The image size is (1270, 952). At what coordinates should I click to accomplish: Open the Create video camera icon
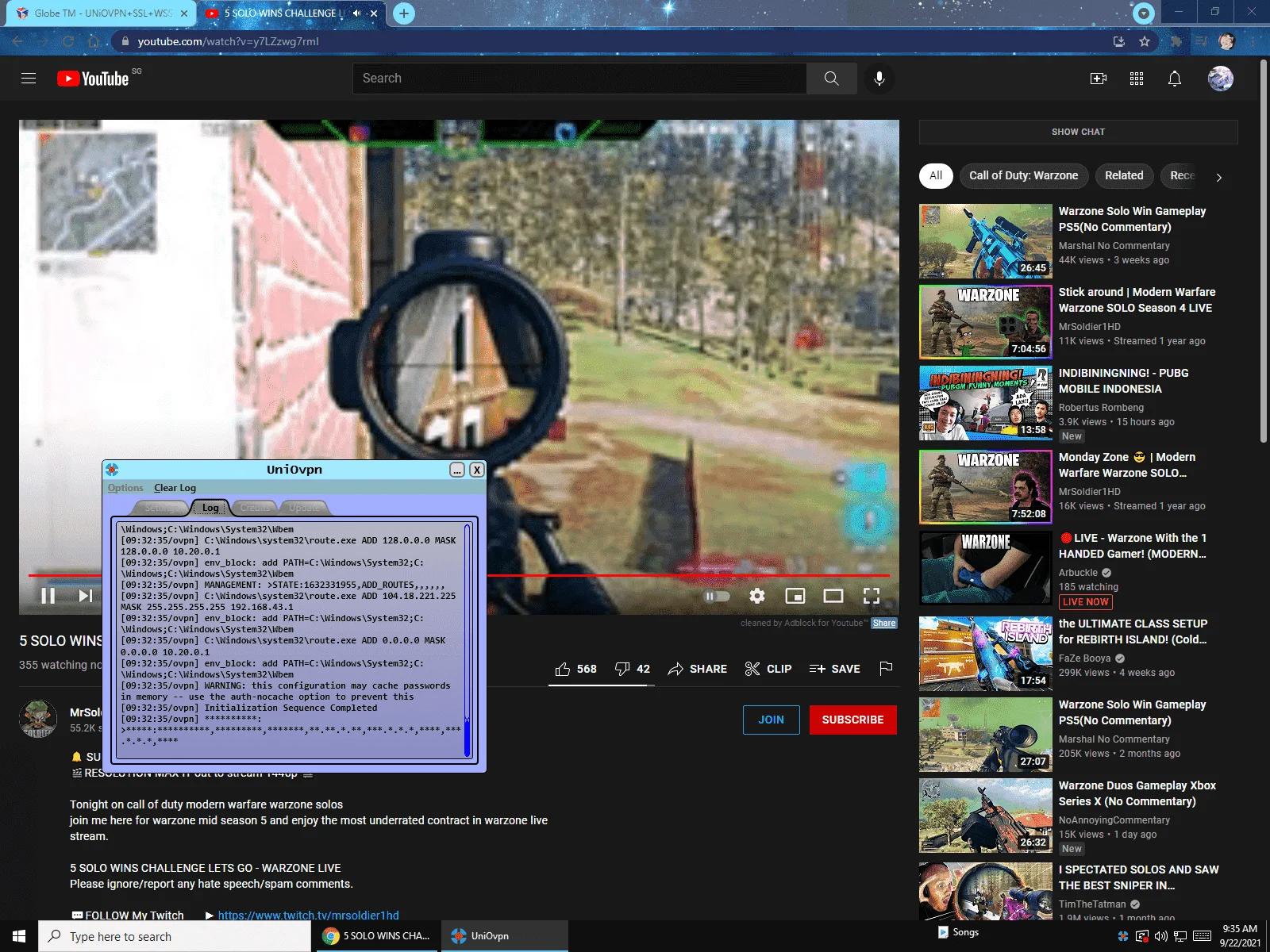coord(1099,79)
